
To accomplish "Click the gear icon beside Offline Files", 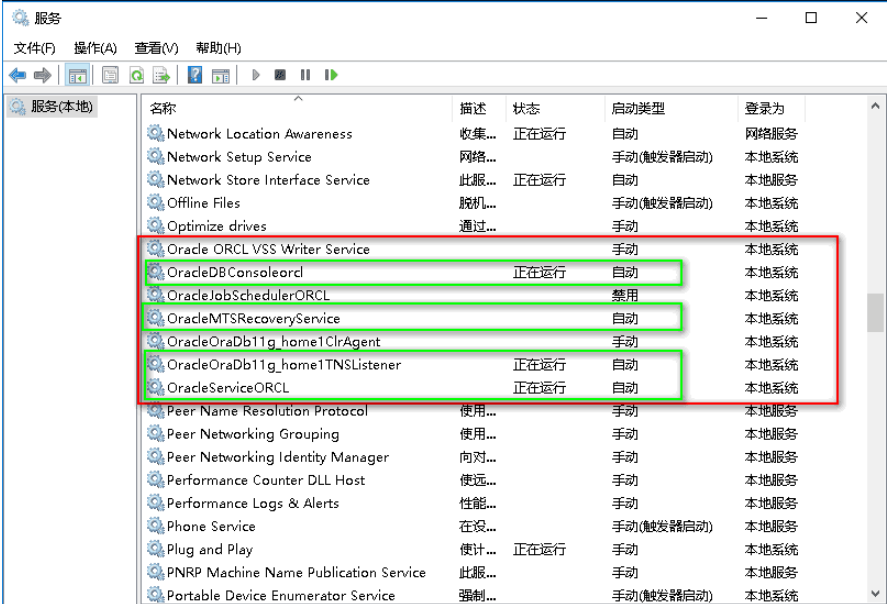I will (155, 202).
